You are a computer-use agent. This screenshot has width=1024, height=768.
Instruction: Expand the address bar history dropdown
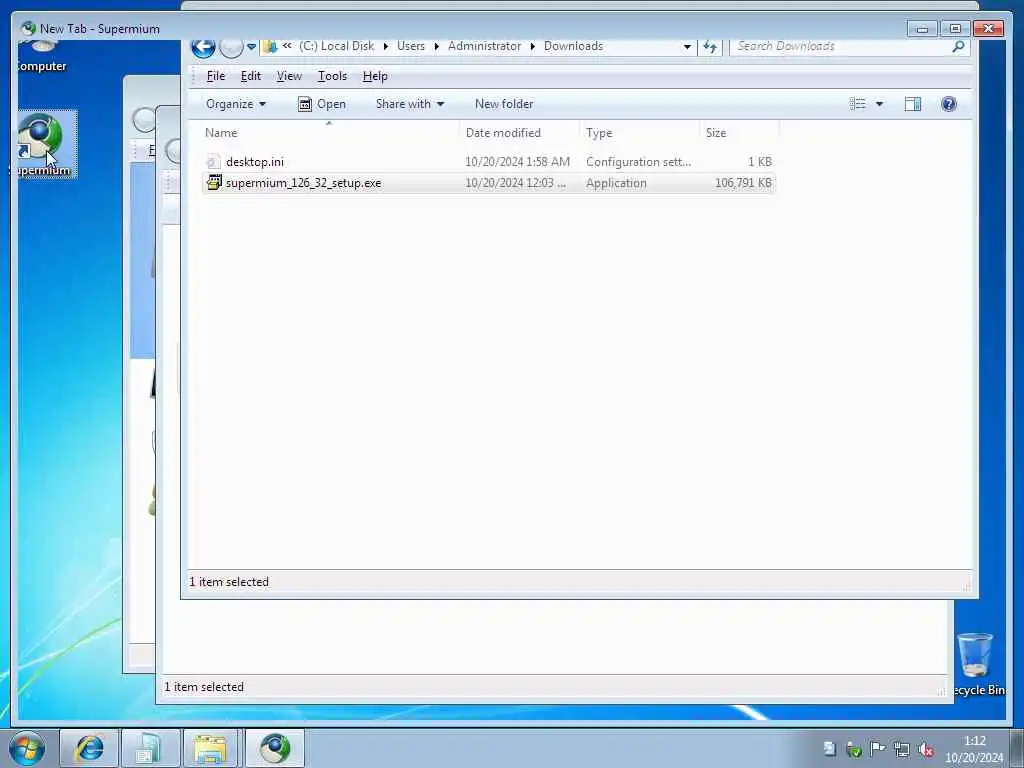687,46
